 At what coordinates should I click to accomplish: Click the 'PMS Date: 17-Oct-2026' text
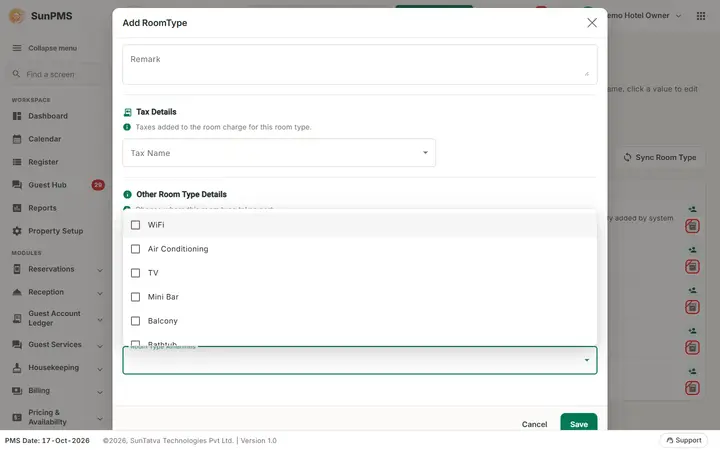point(47,440)
